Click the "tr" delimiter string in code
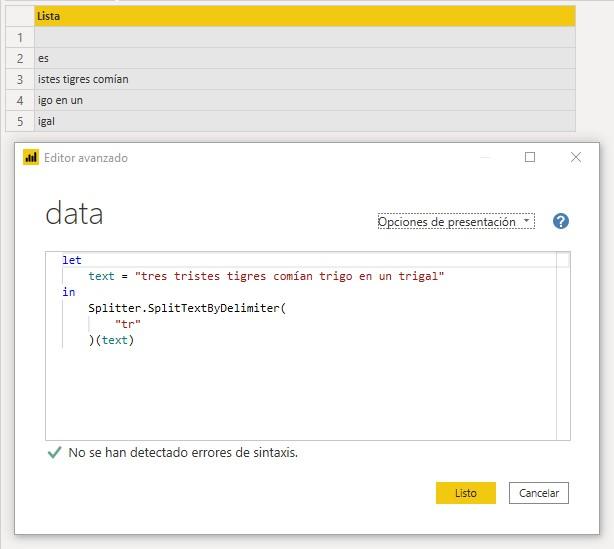 tap(128, 324)
